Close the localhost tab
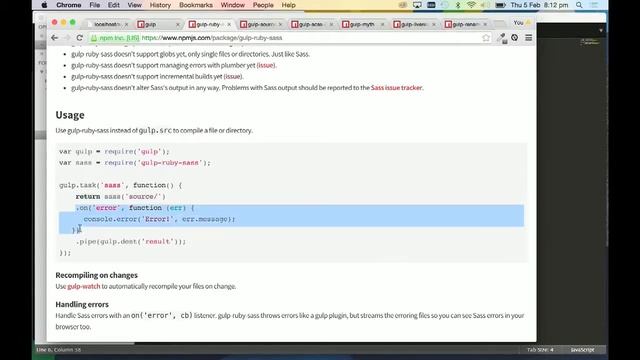 pos(126,24)
